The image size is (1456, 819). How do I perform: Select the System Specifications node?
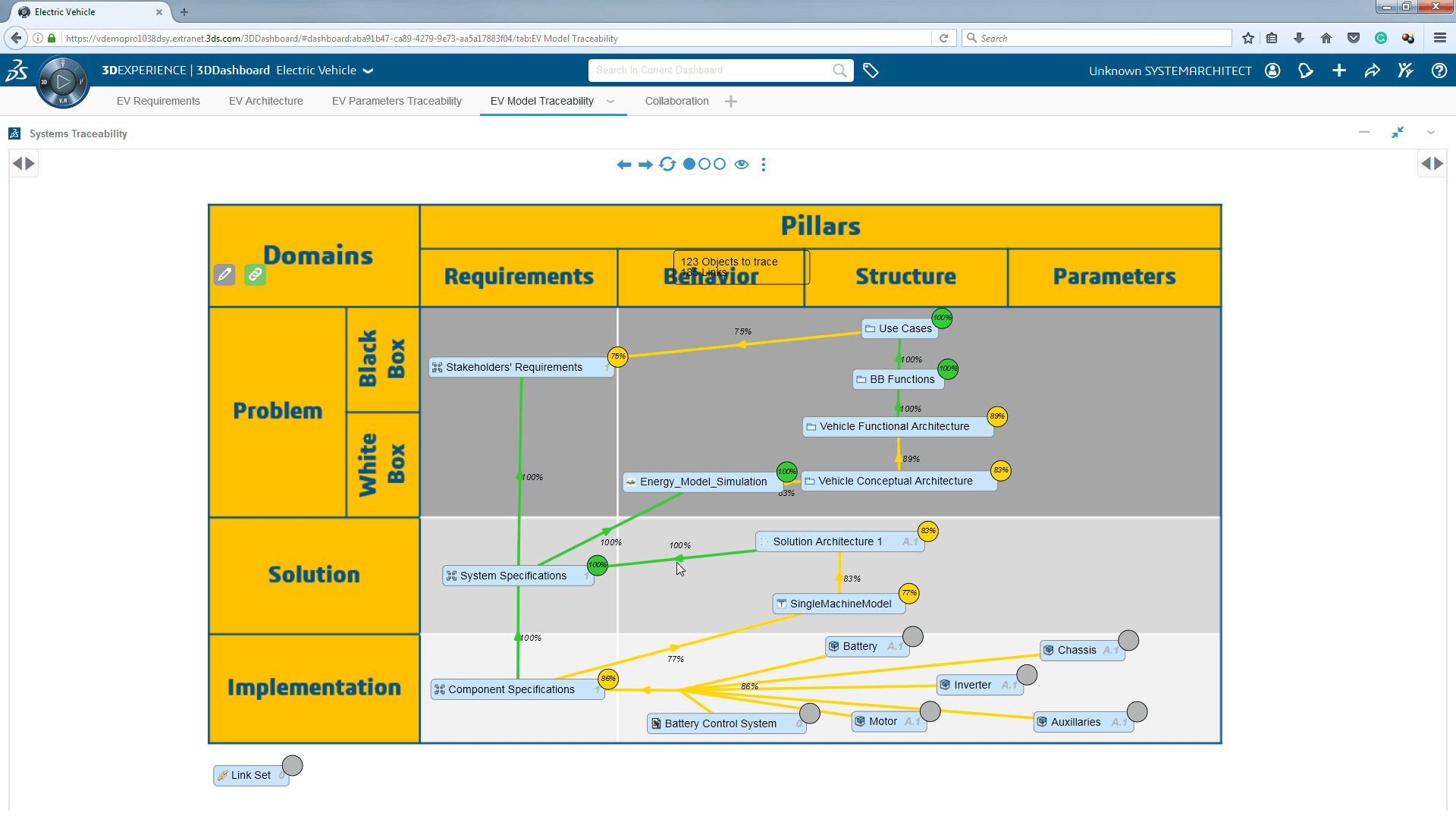pyautogui.click(x=513, y=576)
